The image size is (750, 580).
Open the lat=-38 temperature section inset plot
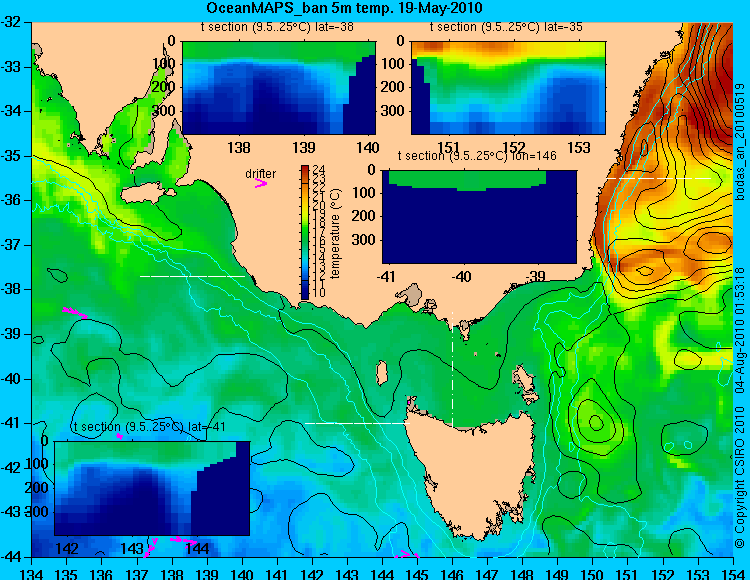[279, 88]
